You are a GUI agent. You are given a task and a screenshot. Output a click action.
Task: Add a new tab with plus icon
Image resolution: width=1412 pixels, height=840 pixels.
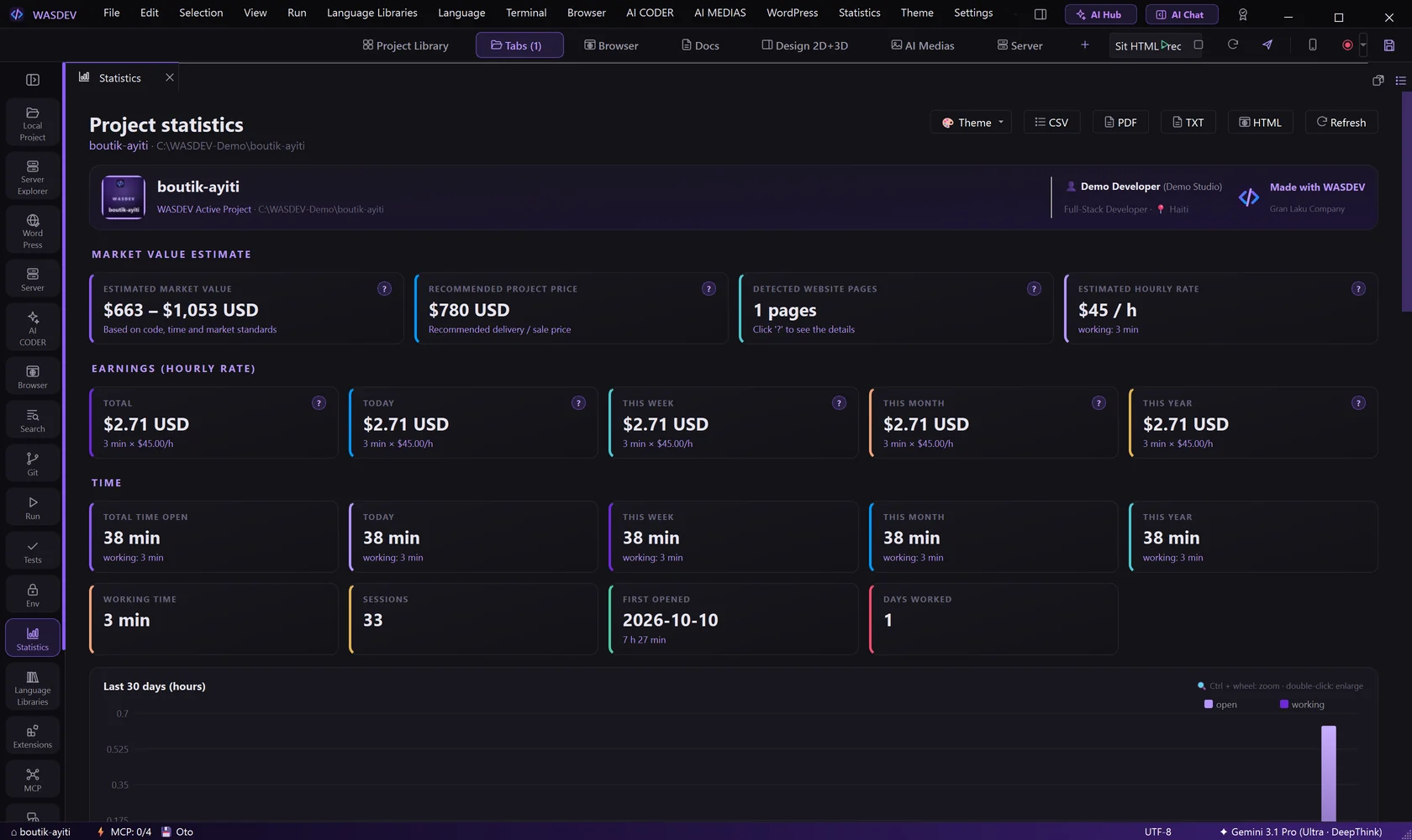coord(1085,45)
